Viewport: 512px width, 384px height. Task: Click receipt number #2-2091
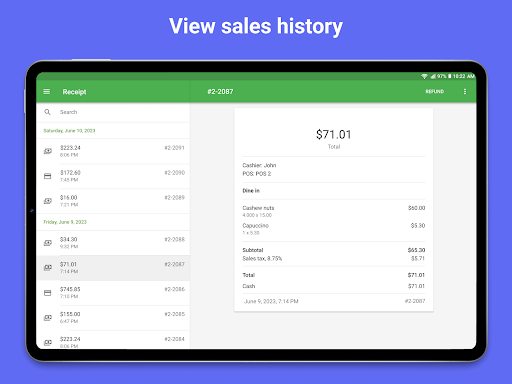click(x=174, y=148)
